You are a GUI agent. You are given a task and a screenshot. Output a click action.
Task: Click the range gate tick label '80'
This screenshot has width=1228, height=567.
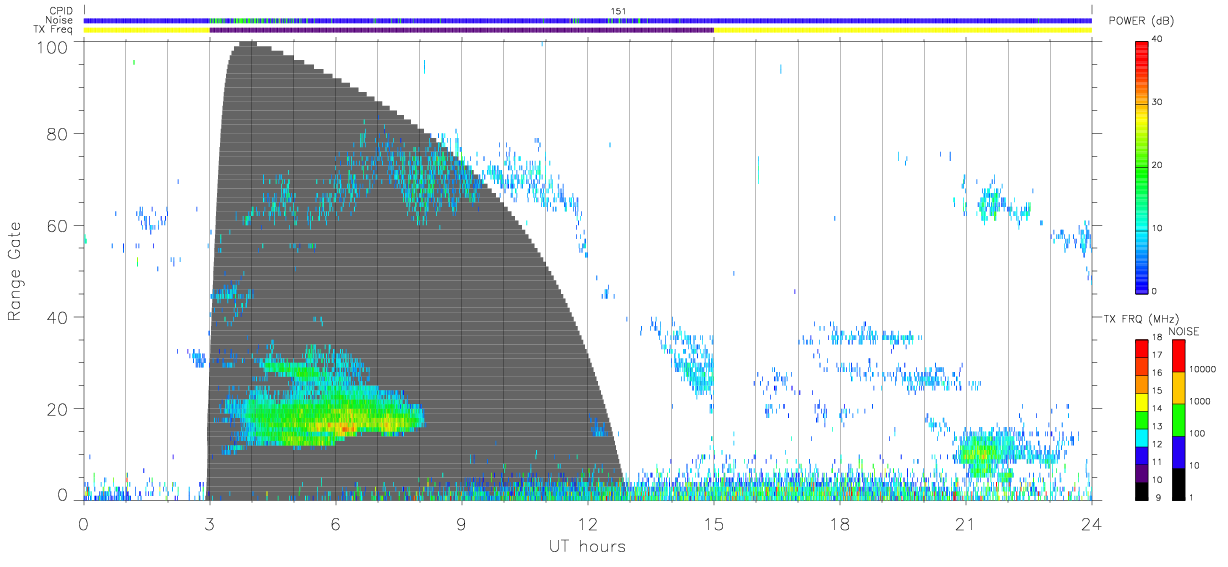[x=58, y=134]
